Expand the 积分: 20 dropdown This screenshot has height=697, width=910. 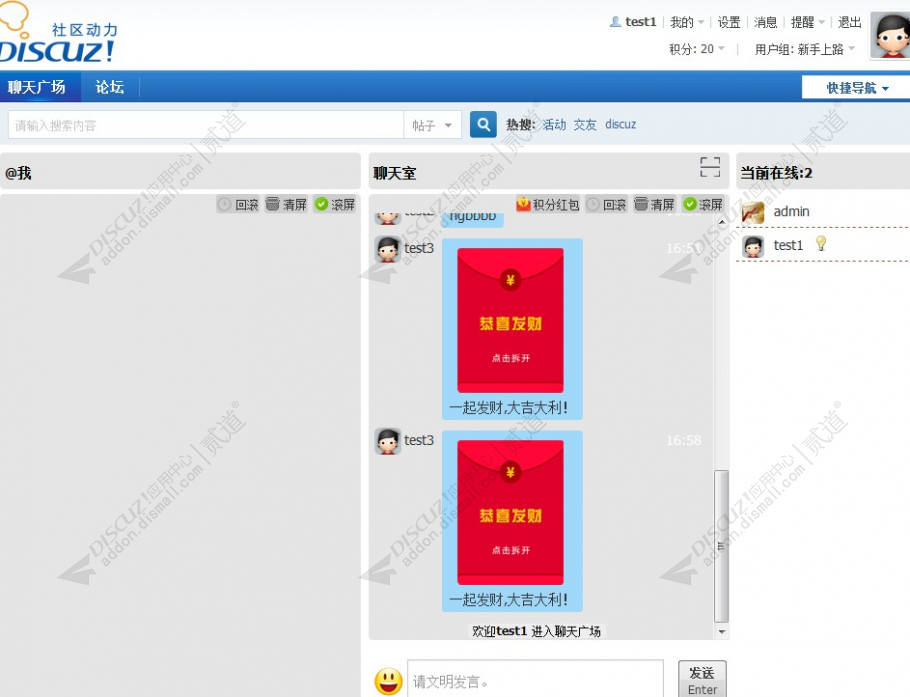(696, 49)
